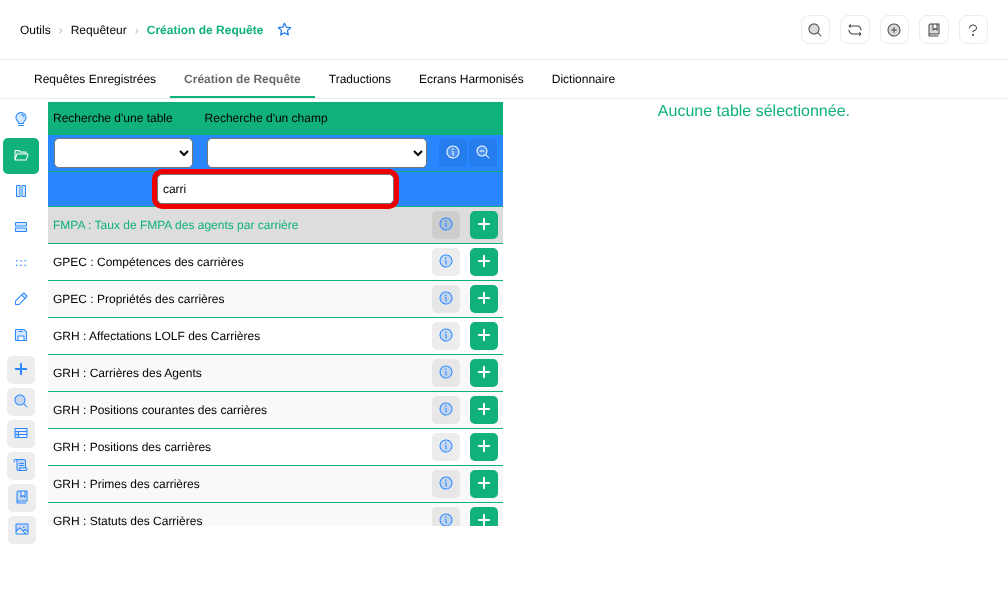Click the Création de Requête tab
This screenshot has height=600, width=1008.
(x=242, y=79)
